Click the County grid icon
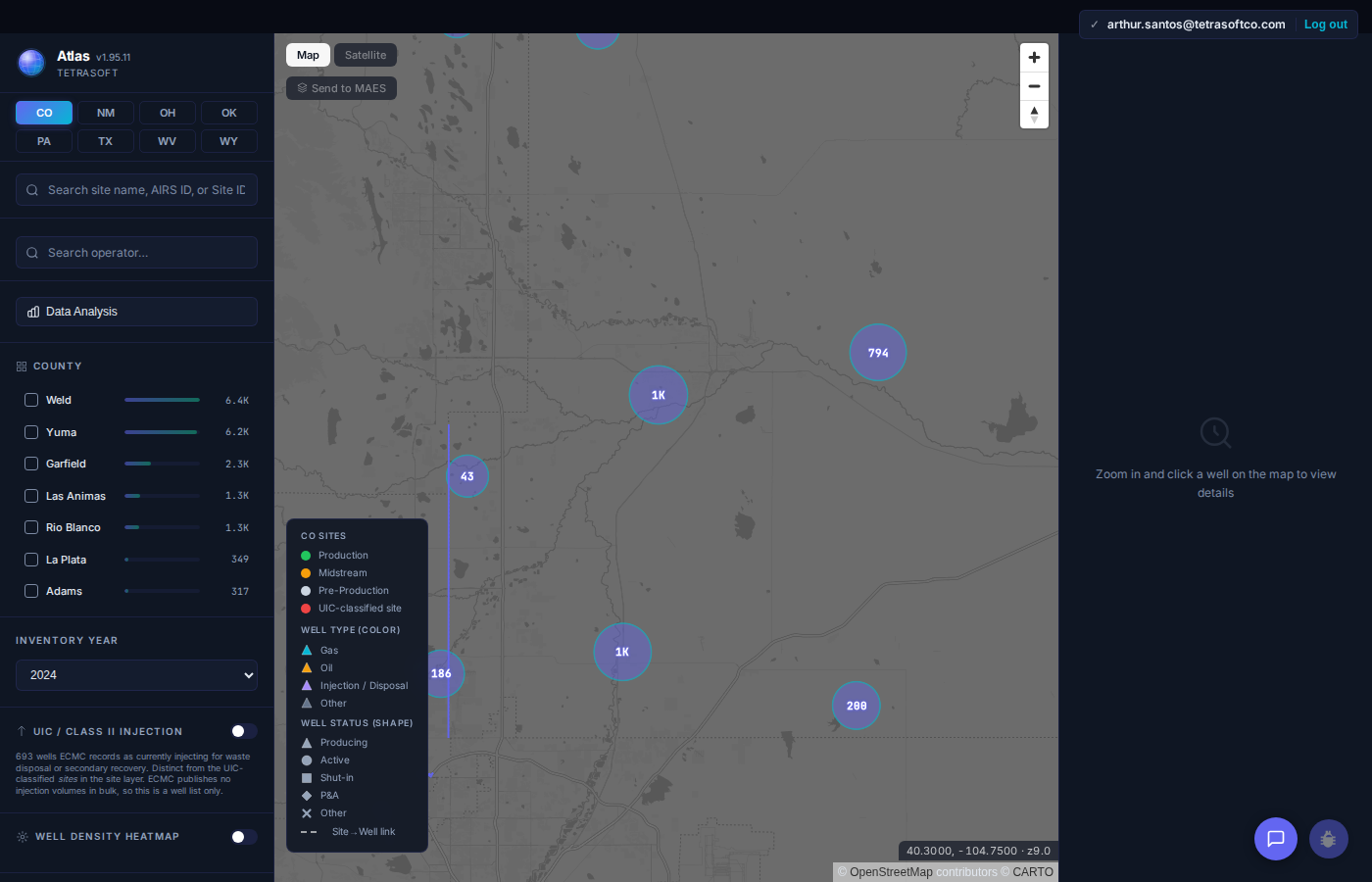This screenshot has height=882, width=1372. click(22, 367)
